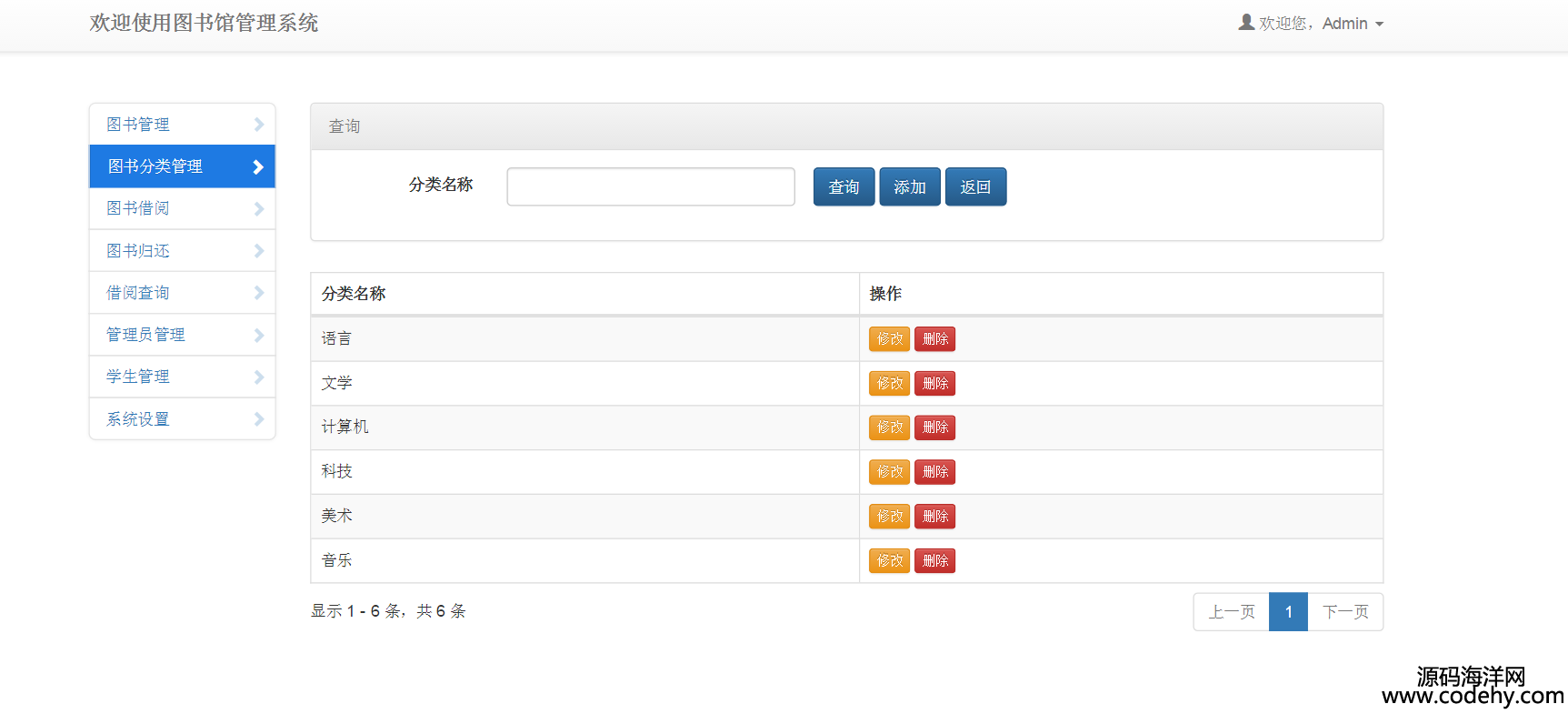Click chevron arrow next to 借阅查询
The image size is (1568, 714).
point(258,293)
